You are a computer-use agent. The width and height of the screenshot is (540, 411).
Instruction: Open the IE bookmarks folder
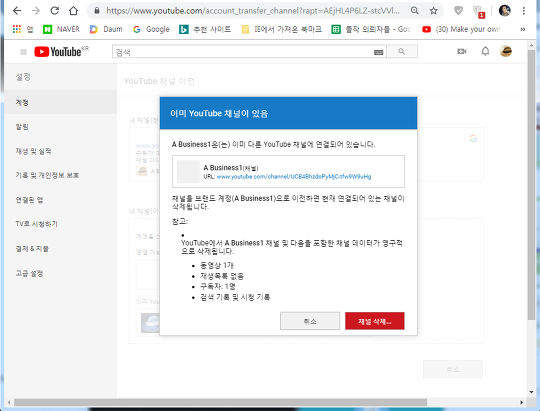click(281, 29)
